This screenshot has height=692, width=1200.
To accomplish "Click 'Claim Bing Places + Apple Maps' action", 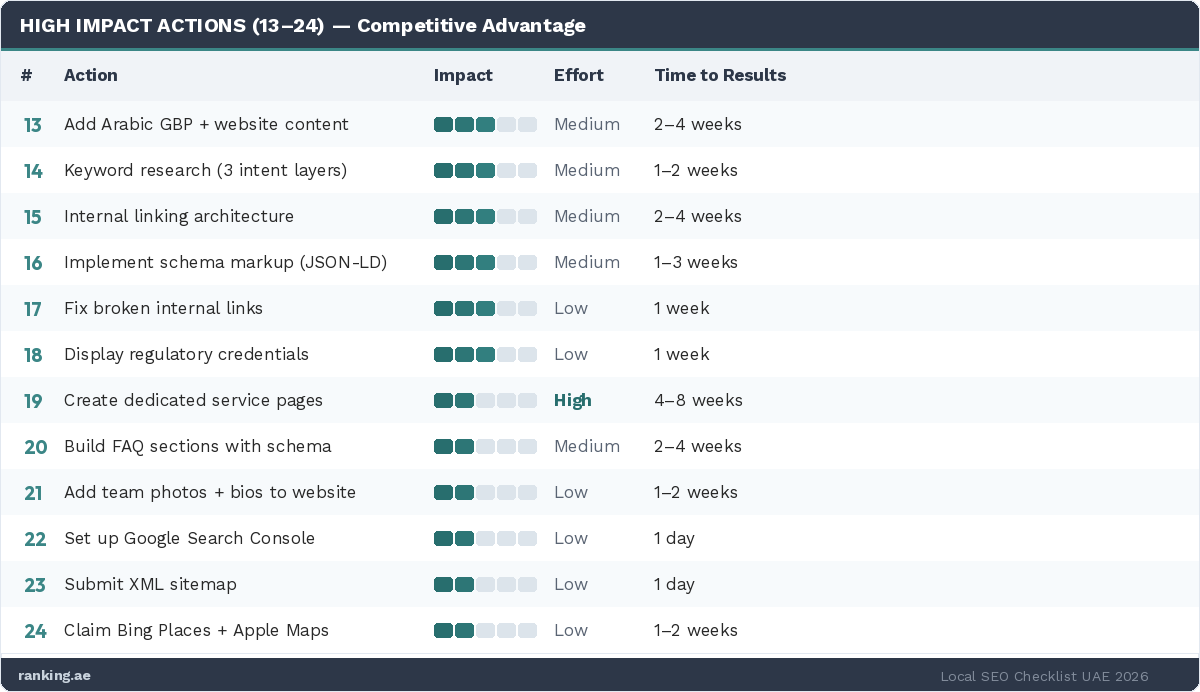I will click(x=196, y=631).
